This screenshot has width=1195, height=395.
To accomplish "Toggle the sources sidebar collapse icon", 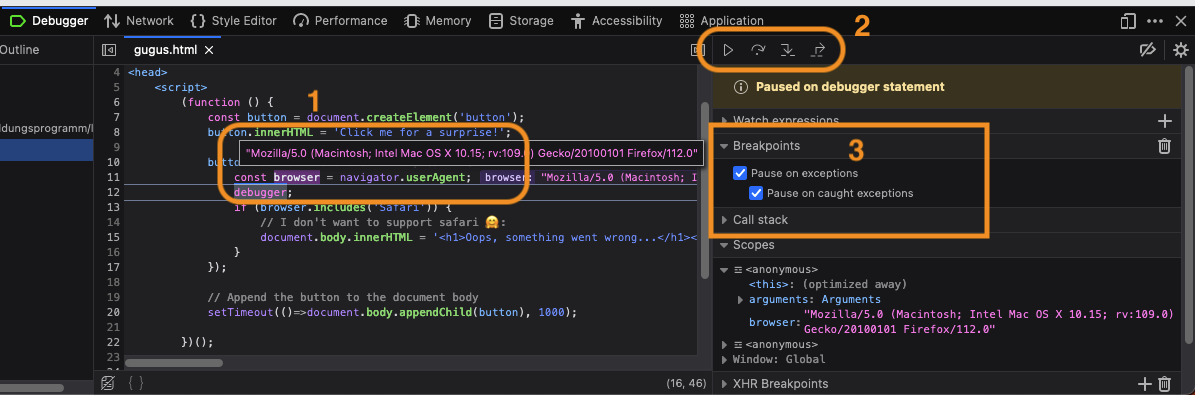I will 109,50.
